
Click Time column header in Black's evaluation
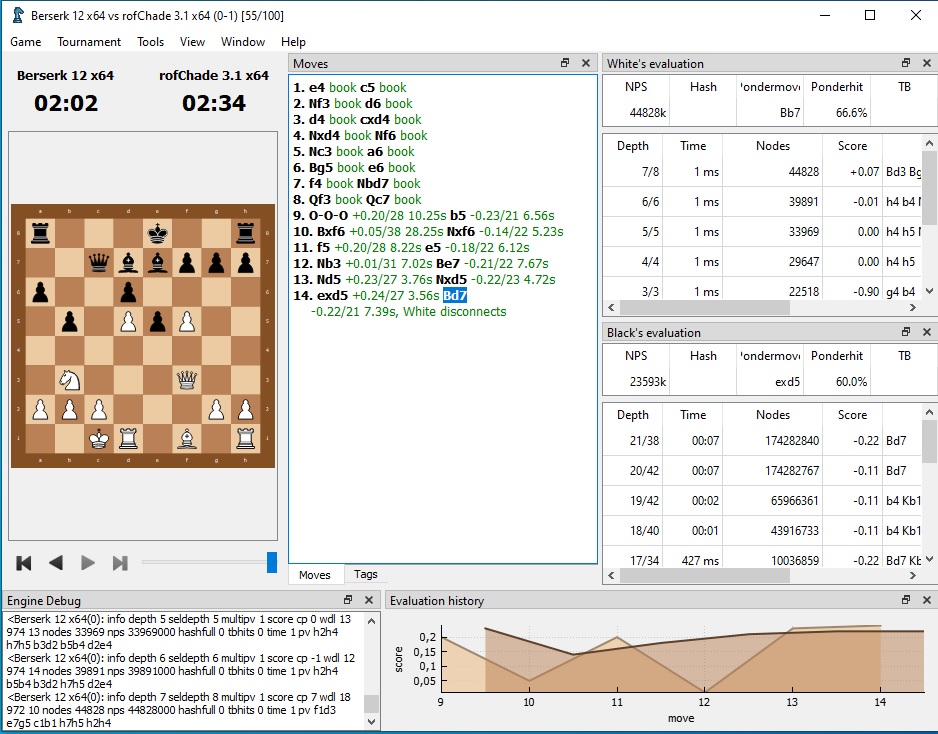[693, 415]
